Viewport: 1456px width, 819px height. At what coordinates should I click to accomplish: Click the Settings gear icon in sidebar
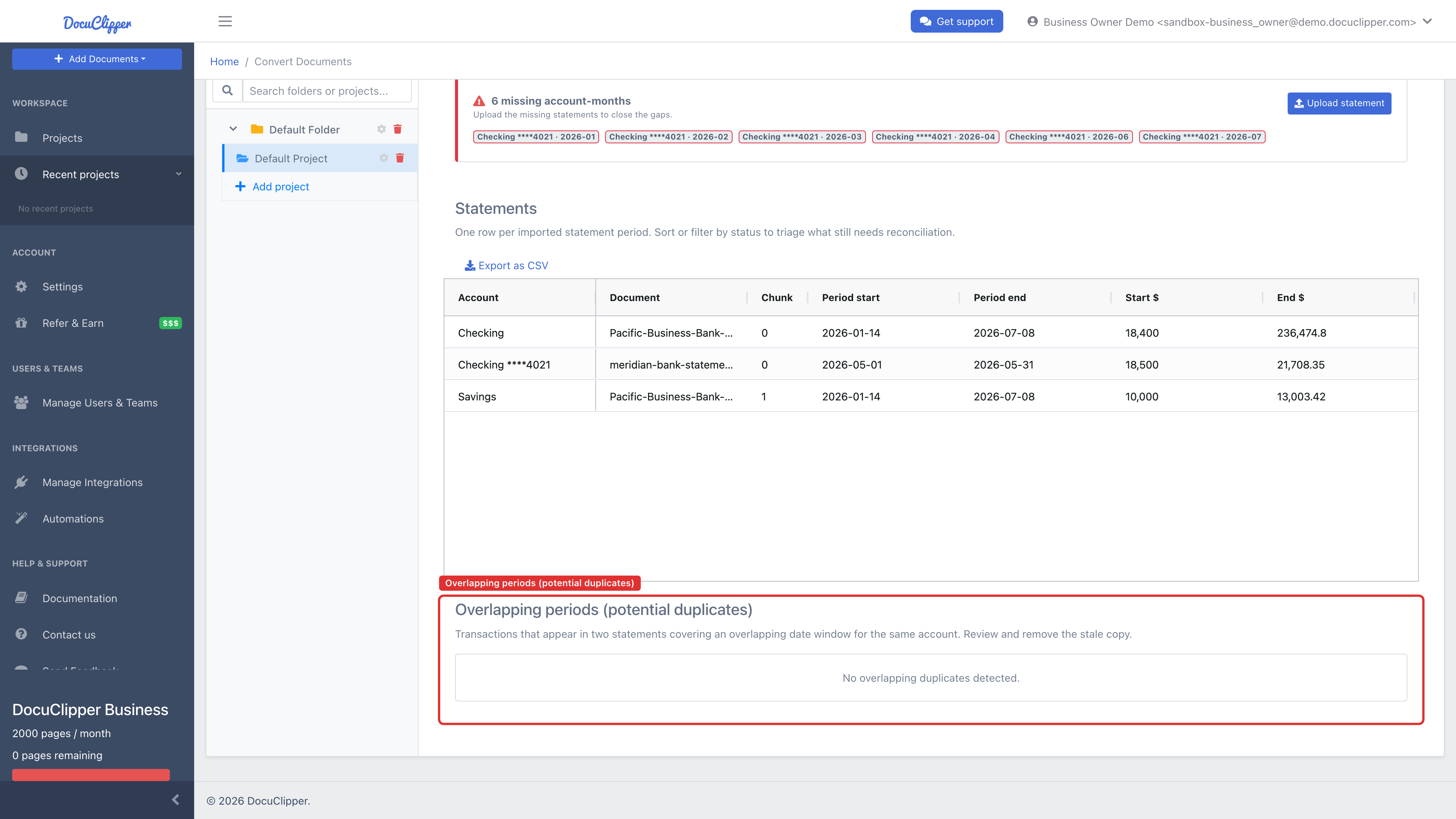coord(21,287)
